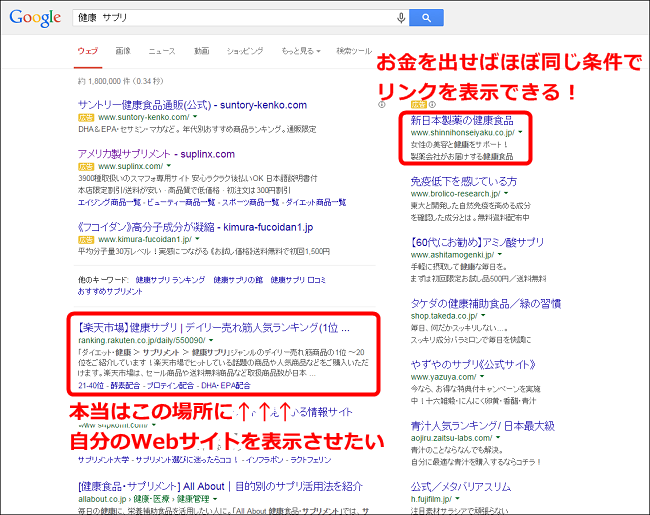Image resolution: width=650 pixels, height=515 pixels.
Task: Open [健康食品・サプリメント] All About result
Action: (221, 486)
